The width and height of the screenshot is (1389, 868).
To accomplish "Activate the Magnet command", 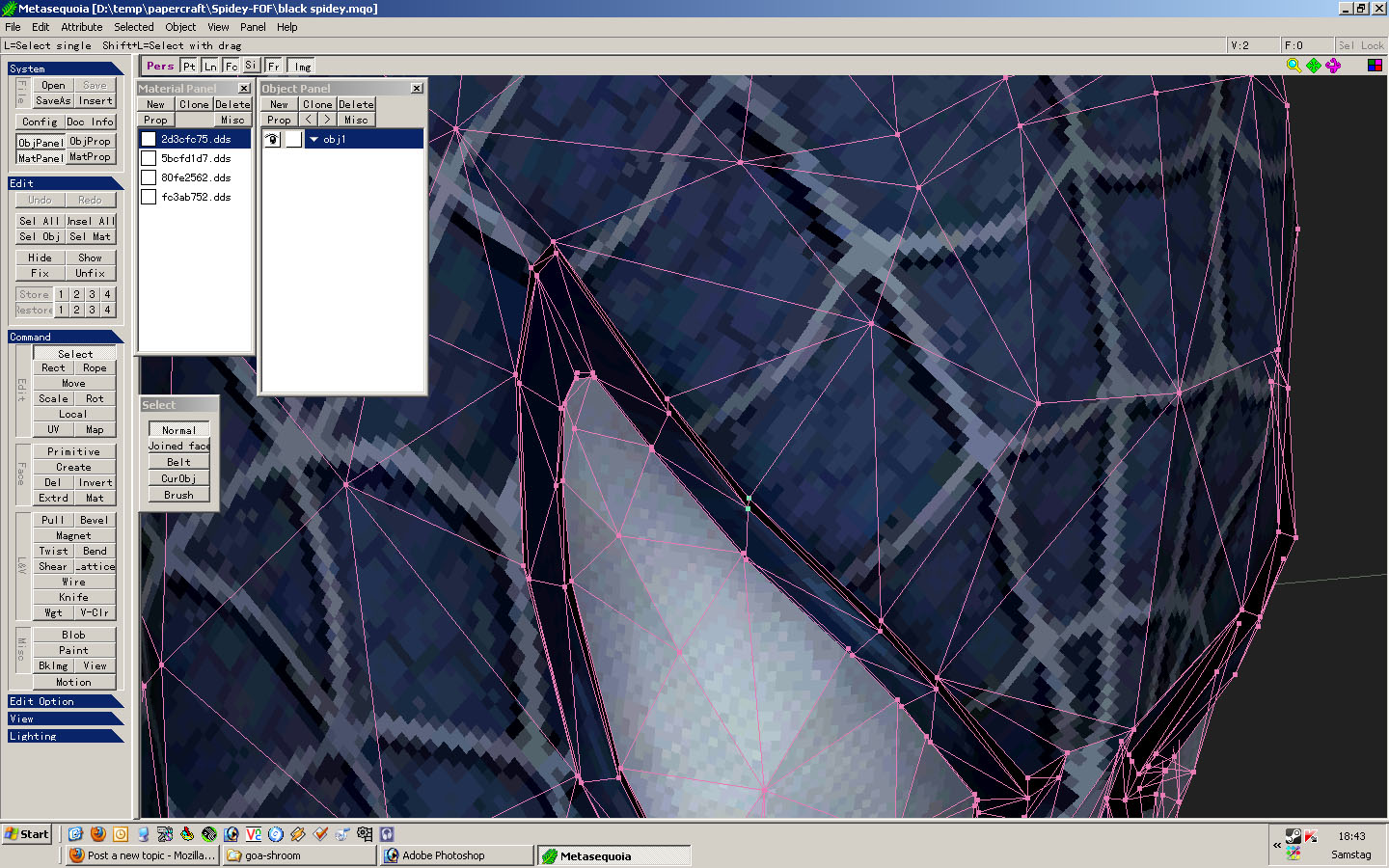I will pyautogui.click(x=73, y=535).
